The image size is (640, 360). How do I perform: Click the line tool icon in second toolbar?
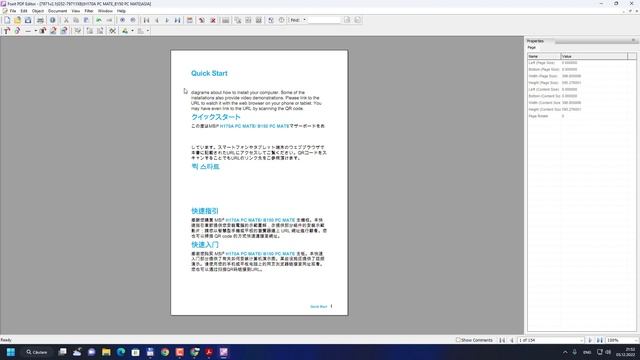28,31
